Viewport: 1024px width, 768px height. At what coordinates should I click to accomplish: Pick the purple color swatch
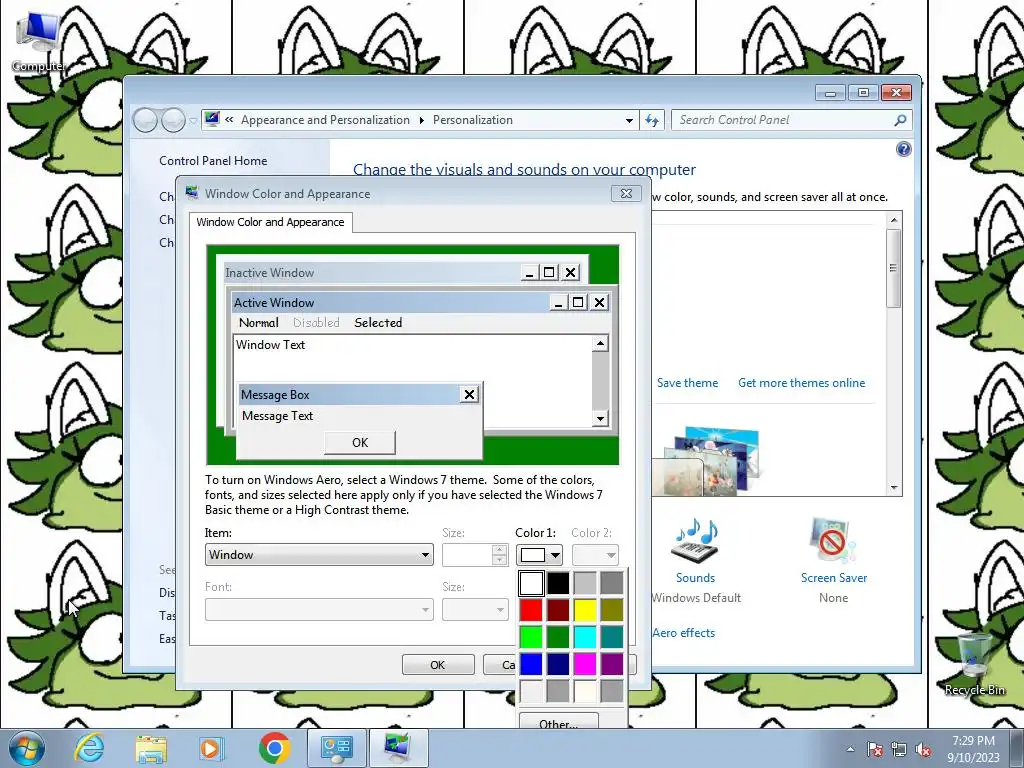point(612,664)
